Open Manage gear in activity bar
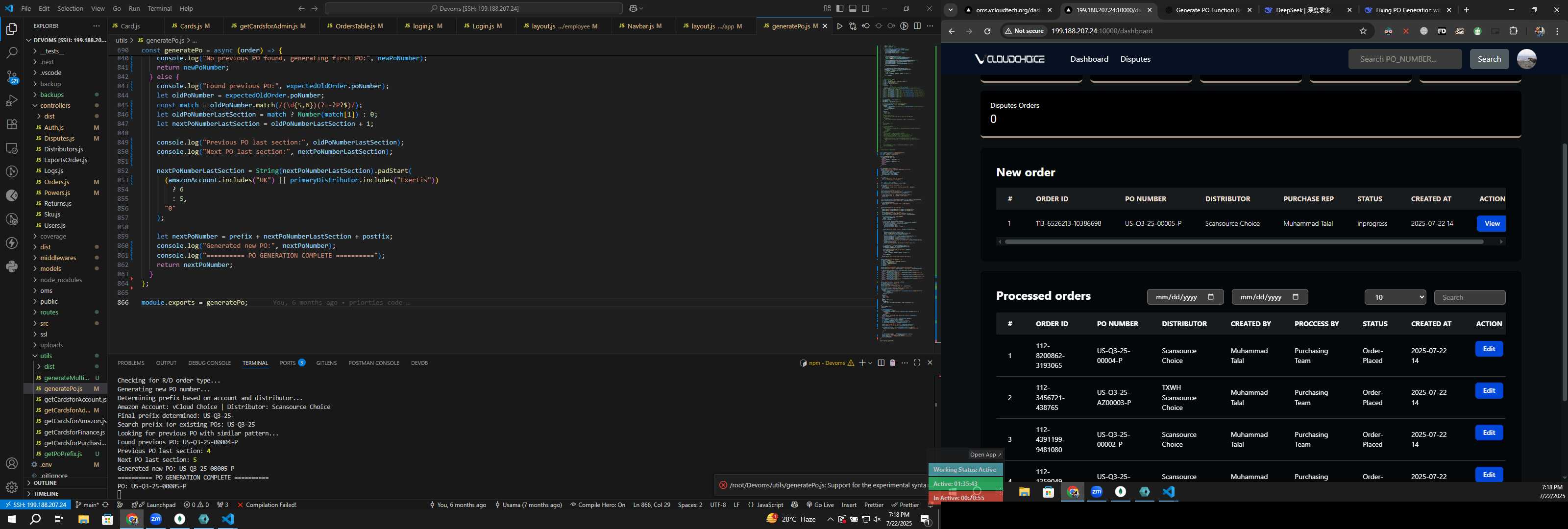The height and width of the screenshot is (529, 1568). (12, 487)
